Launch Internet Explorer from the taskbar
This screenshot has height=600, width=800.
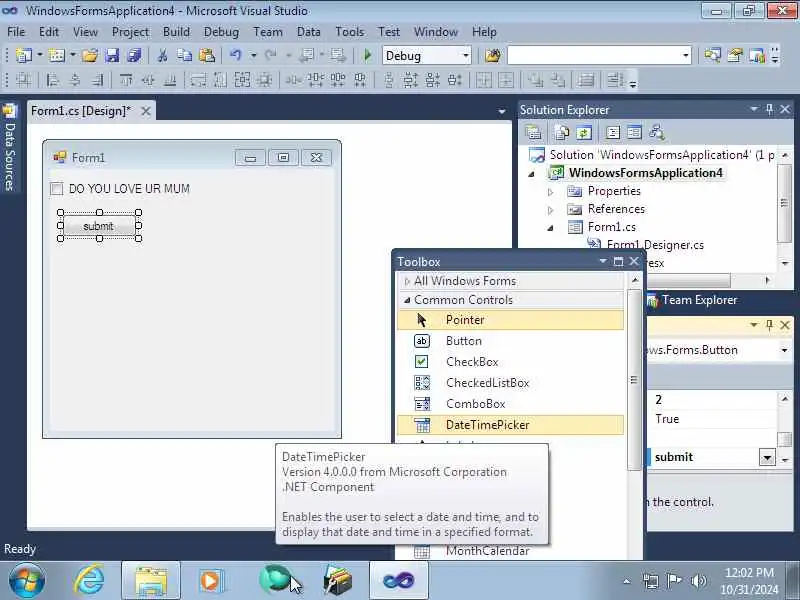[89, 581]
